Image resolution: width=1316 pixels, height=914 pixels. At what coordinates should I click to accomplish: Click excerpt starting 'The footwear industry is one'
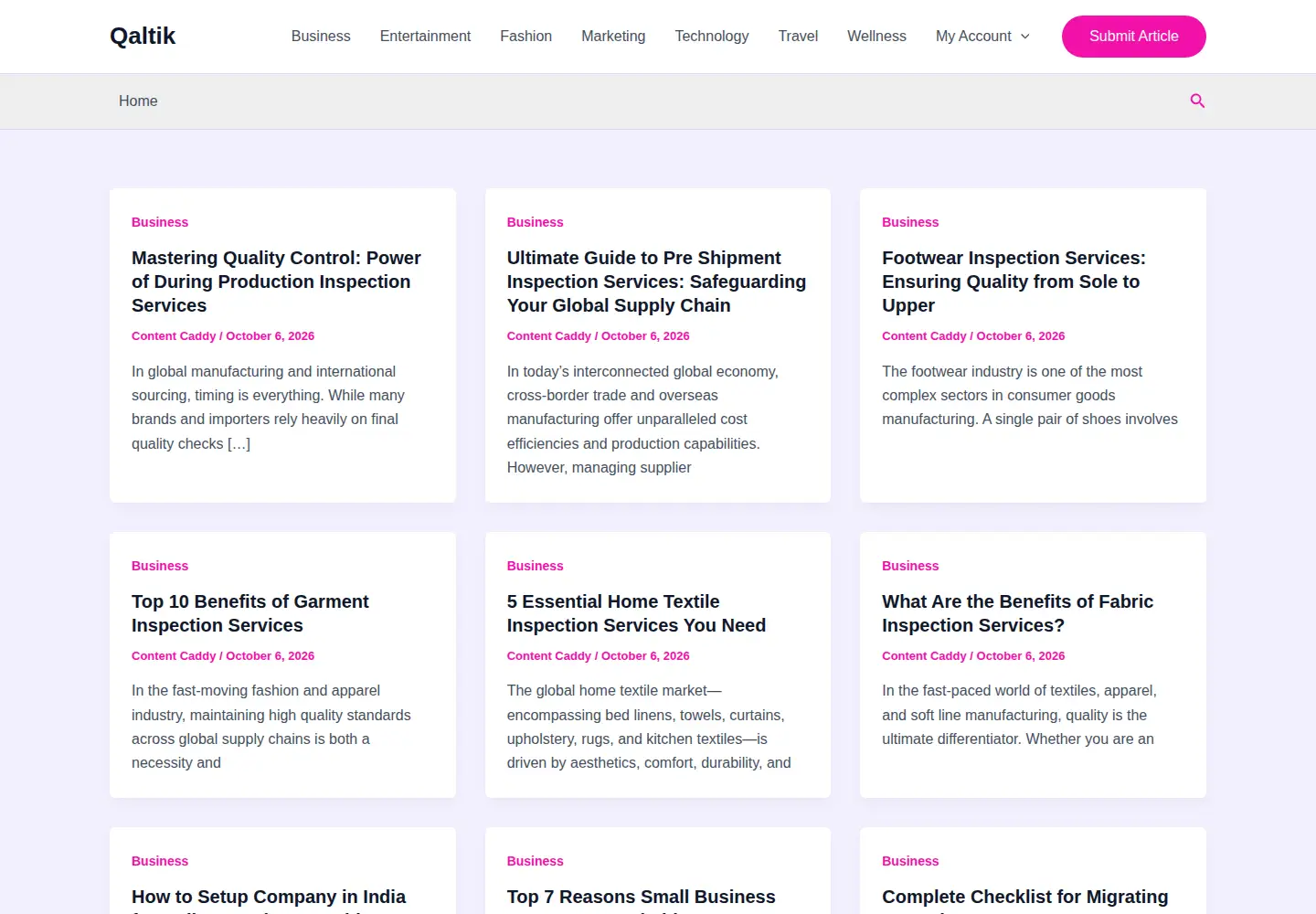(x=1030, y=395)
